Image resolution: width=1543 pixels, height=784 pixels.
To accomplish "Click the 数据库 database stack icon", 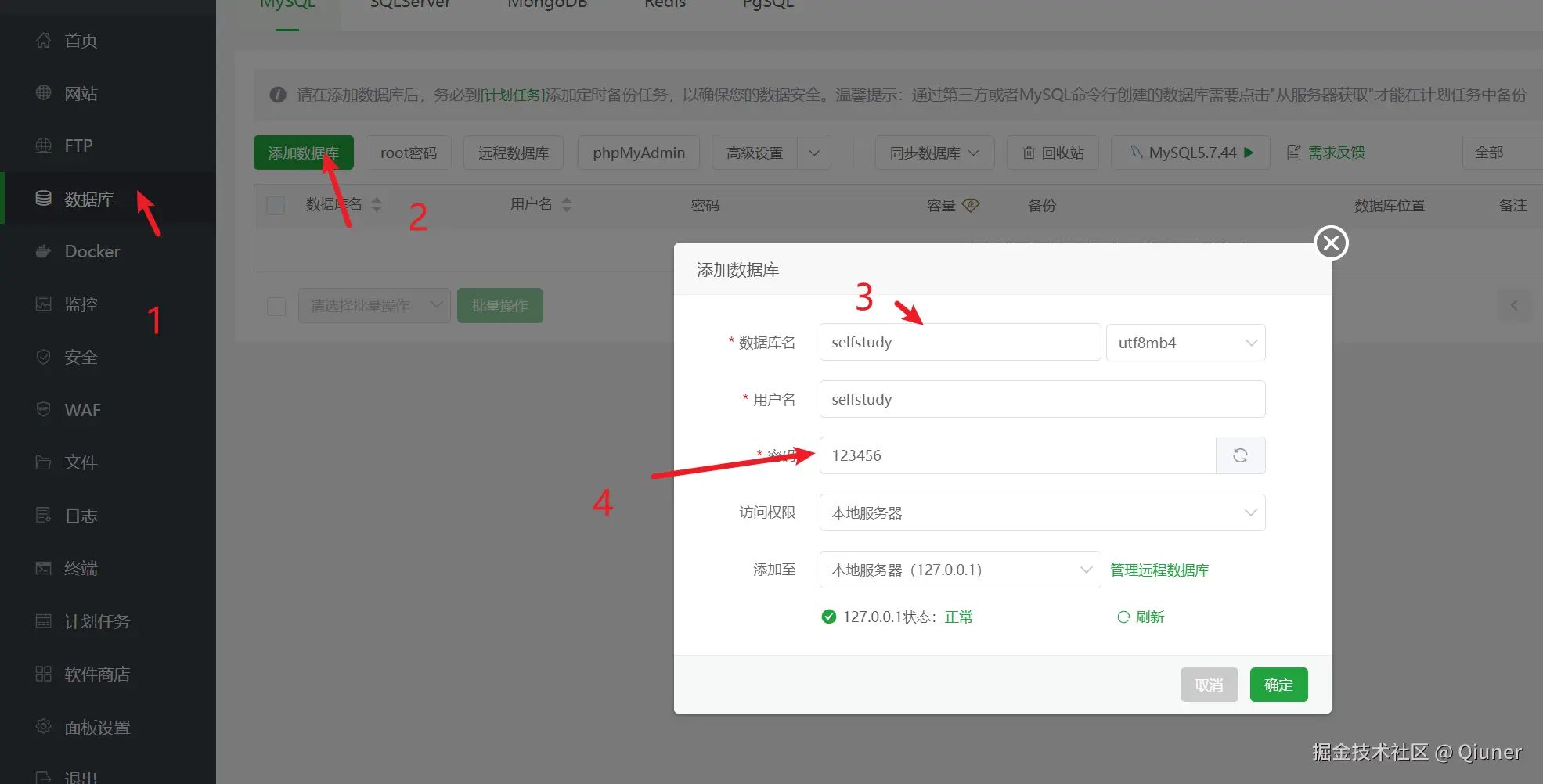I will click(x=44, y=199).
